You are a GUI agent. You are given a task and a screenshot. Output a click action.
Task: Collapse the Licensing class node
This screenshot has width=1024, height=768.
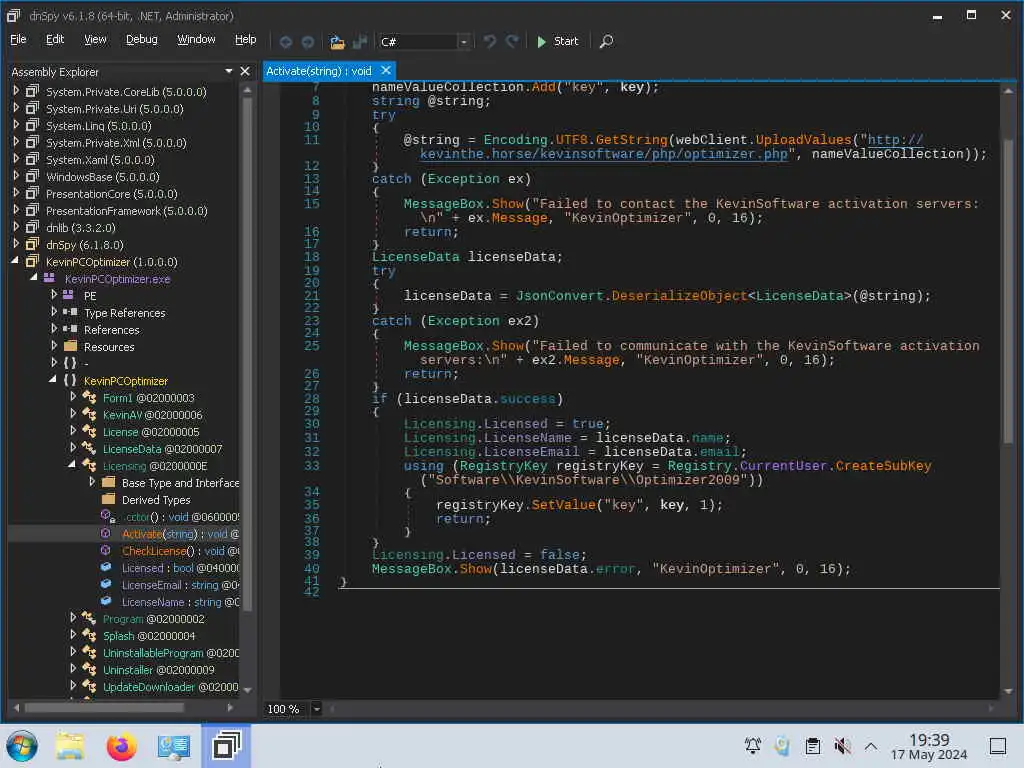pyautogui.click(x=72, y=464)
